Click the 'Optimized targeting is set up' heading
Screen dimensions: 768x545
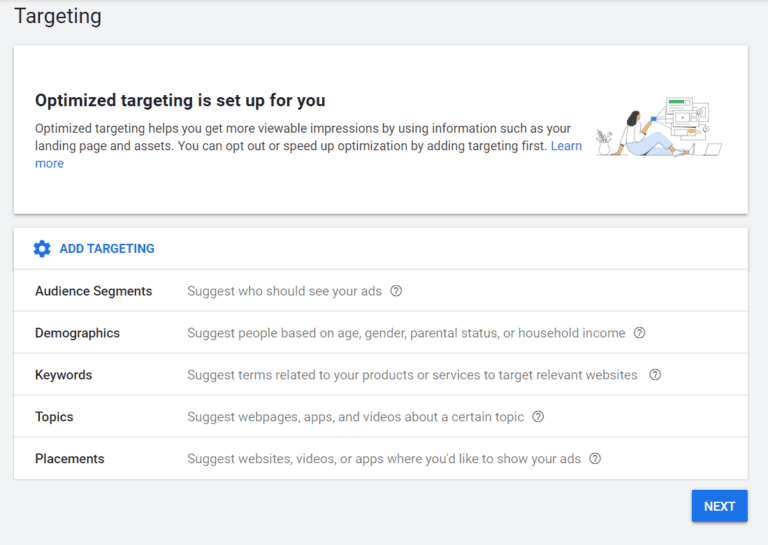180,100
